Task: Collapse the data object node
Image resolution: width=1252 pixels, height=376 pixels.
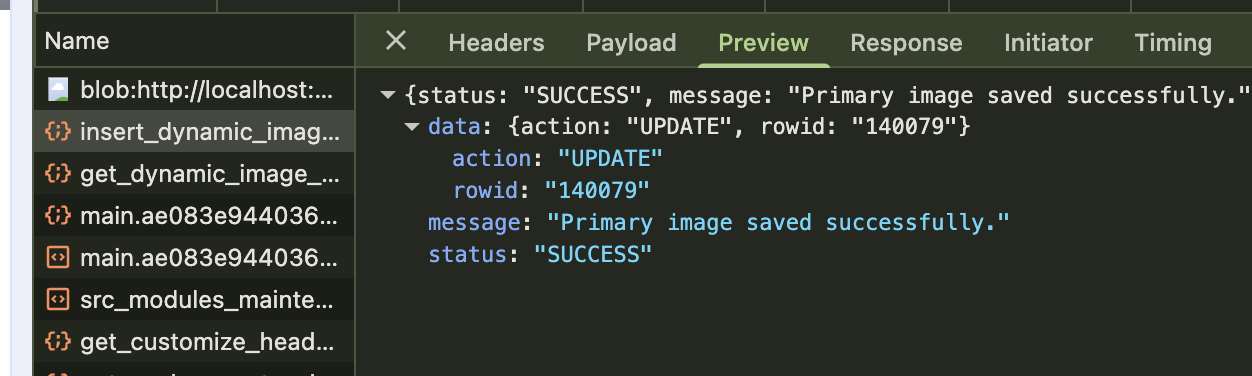Action: pos(411,127)
